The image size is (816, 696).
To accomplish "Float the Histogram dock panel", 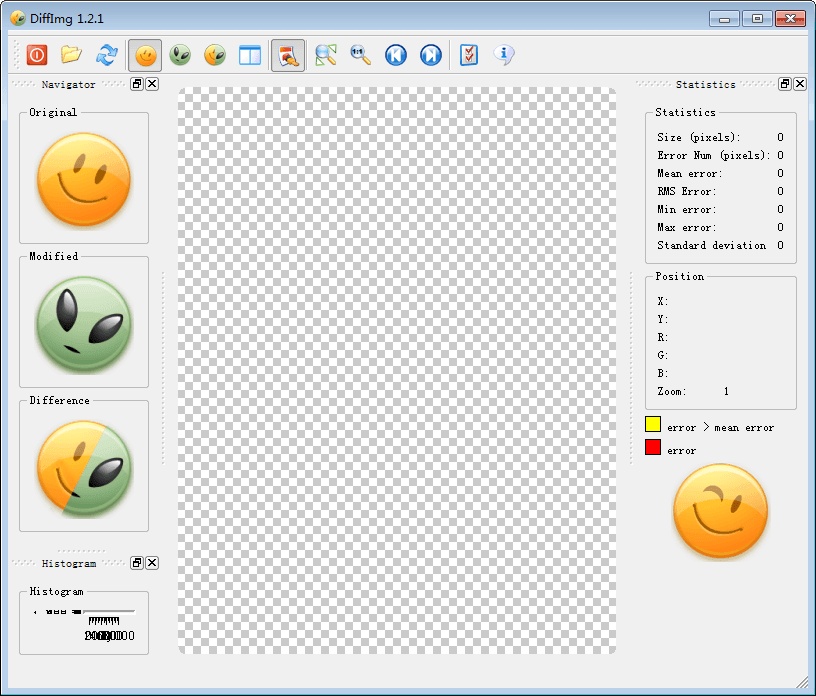I will [137, 563].
